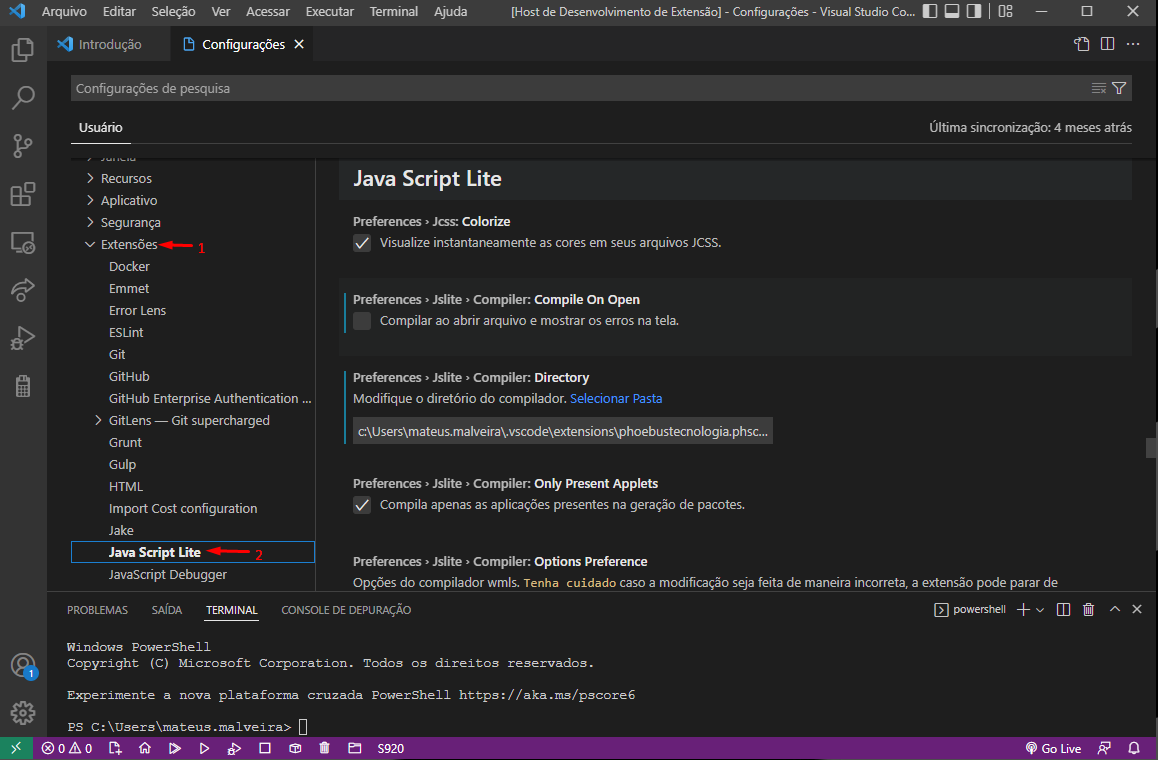Screen dimensions: 1158x760
Task: Switch to the Introdução tab
Action: point(110,44)
